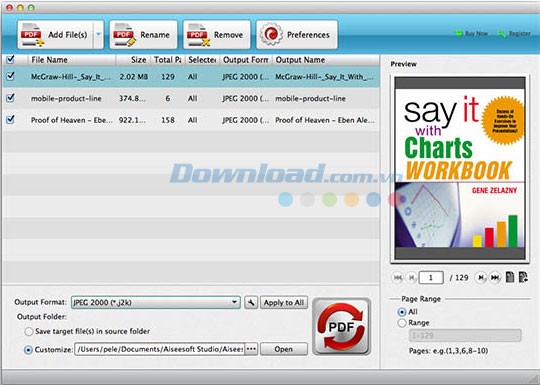The width and height of the screenshot is (540, 385).
Task: Click the Rename PDF pencil icon
Action: click(125, 35)
